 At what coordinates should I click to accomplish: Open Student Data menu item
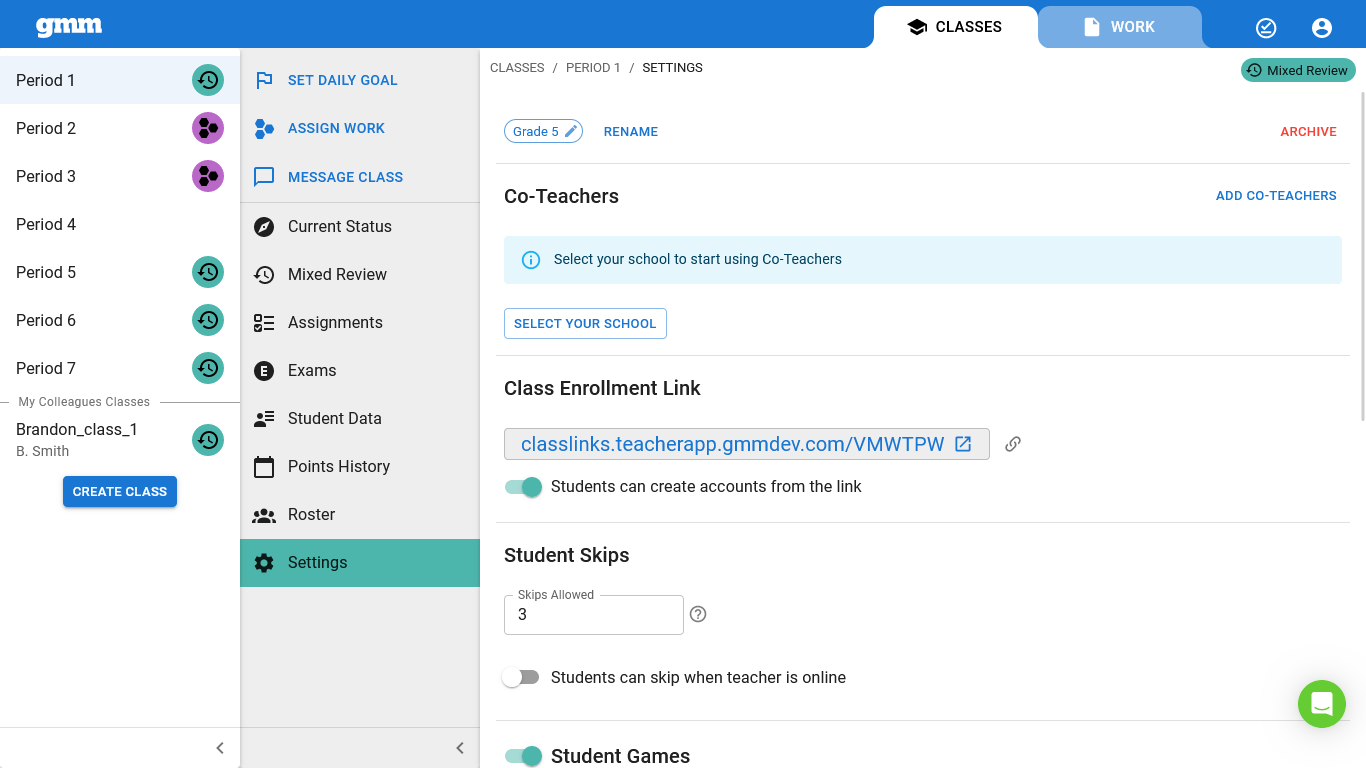click(x=360, y=418)
